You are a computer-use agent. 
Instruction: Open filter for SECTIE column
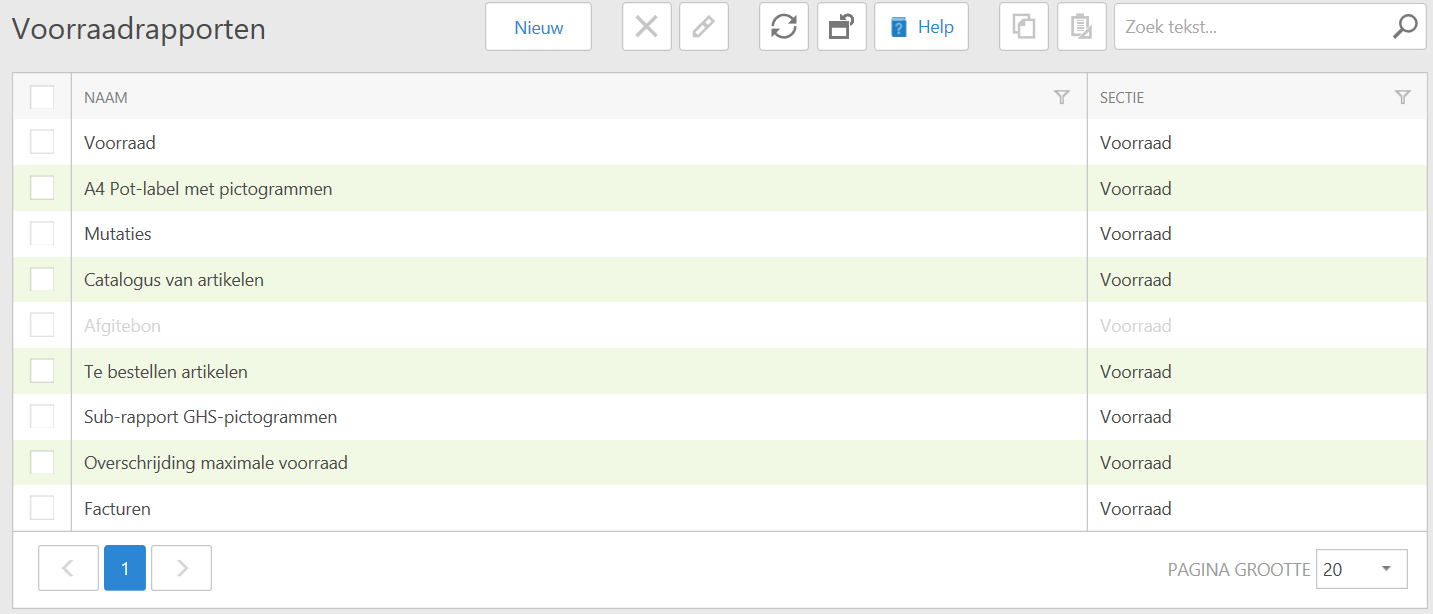coord(1403,97)
